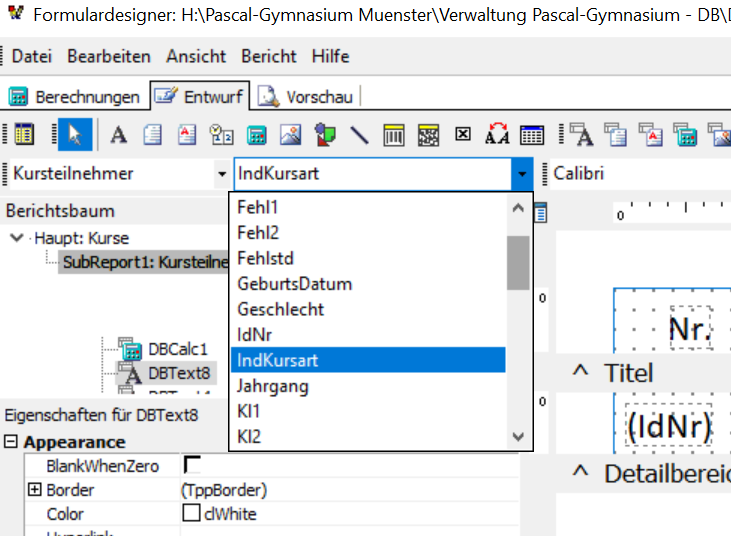
Task: Choose Jahrgang from the field list
Action: pos(368,386)
